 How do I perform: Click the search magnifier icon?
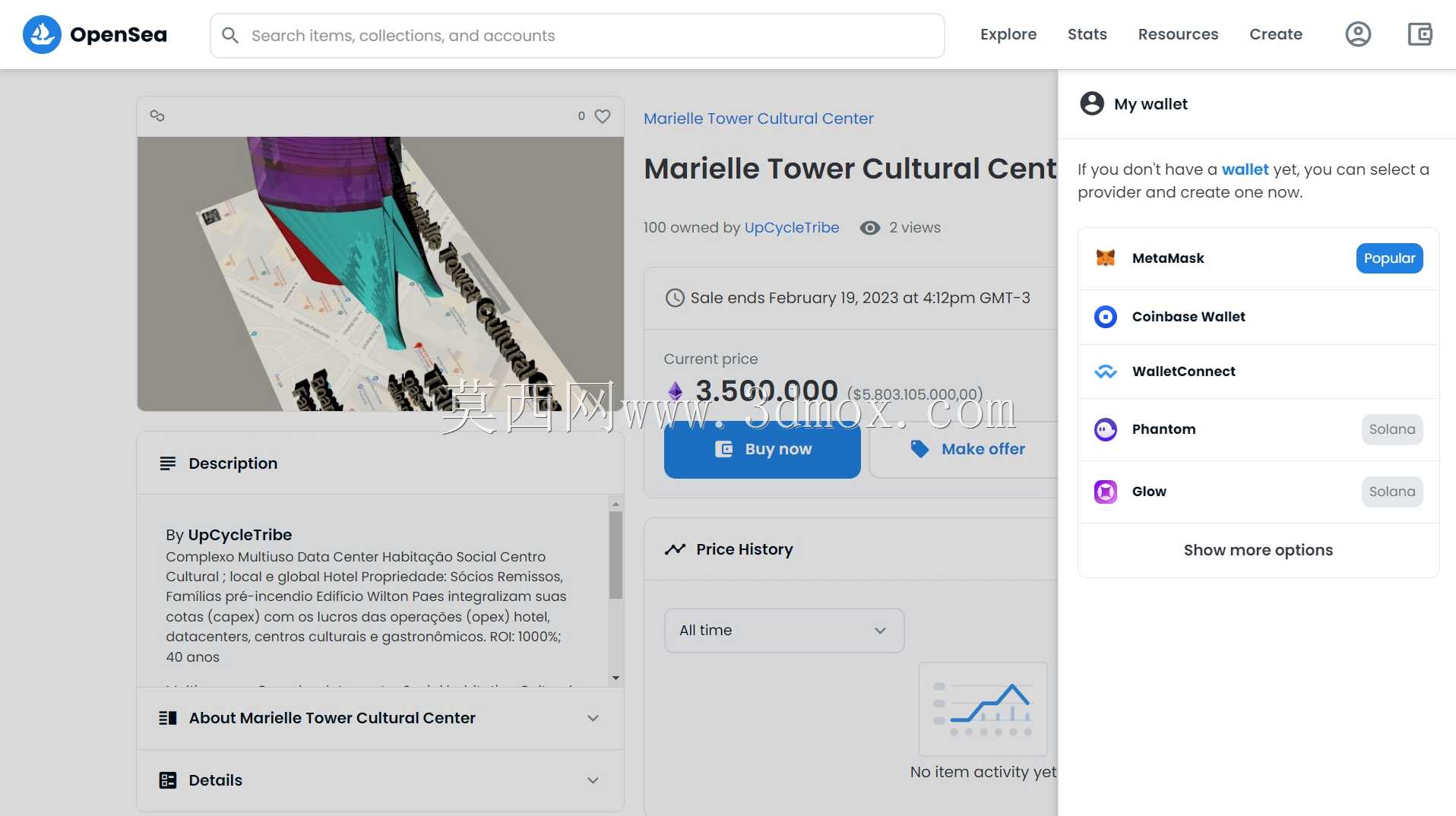[229, 36]
